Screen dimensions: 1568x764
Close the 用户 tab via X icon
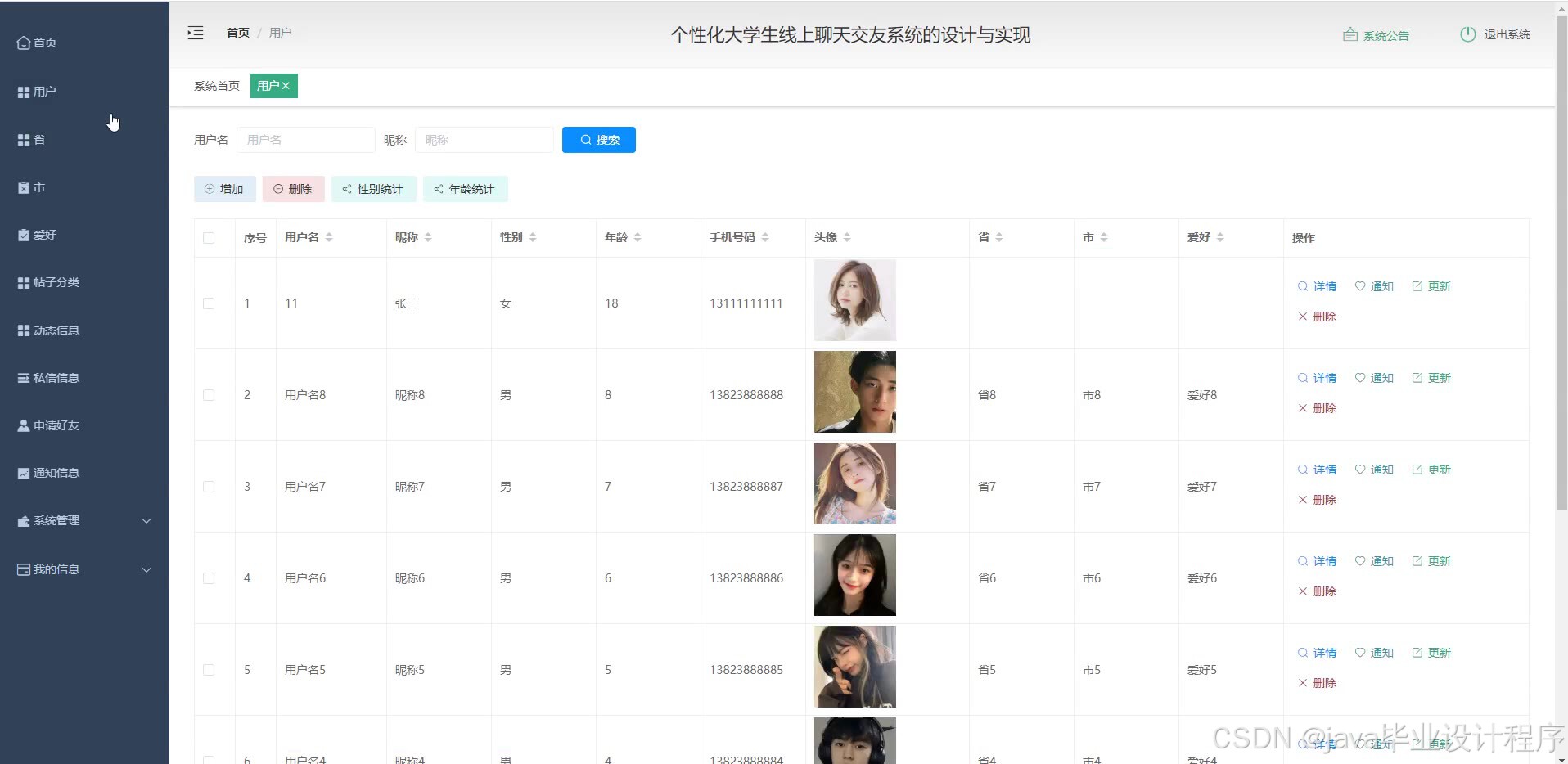point(286,86)
